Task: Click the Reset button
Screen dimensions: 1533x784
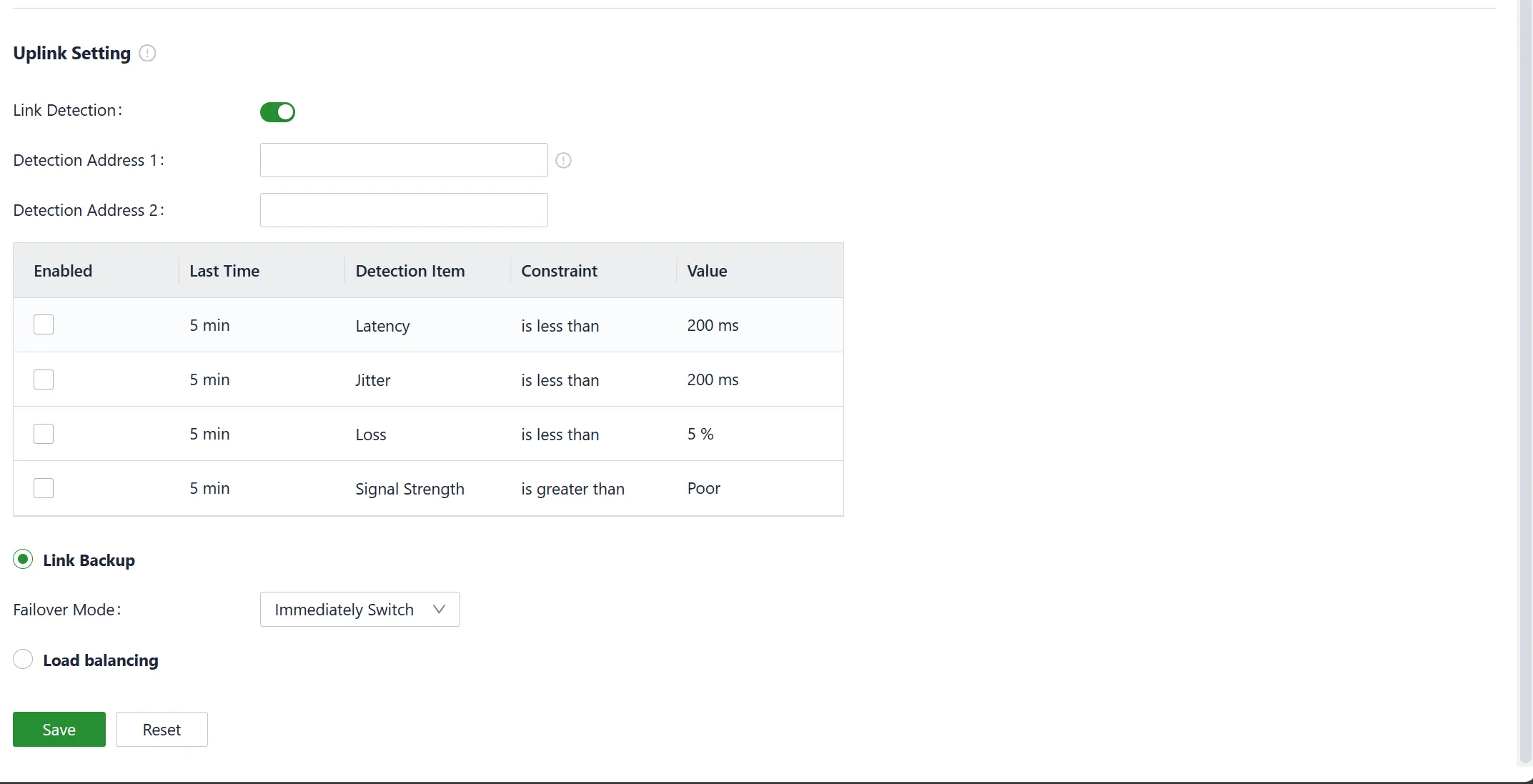Action: 162,730
